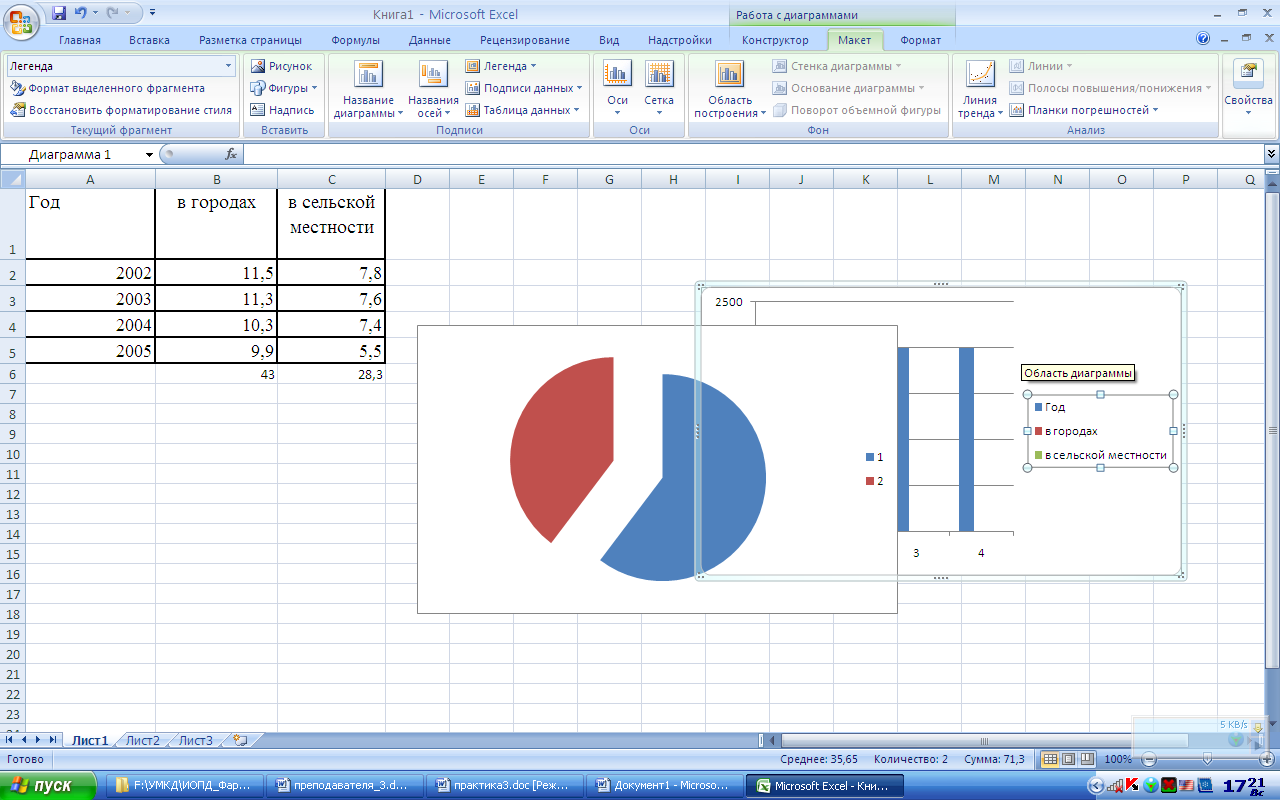Open the Конструктор chart tab
Screen dimensions: 1280x800
point(775,40)
